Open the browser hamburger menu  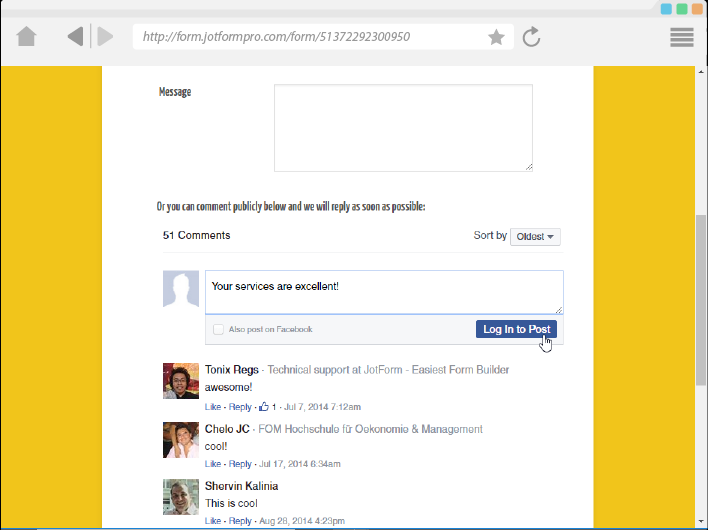[682, 37]
